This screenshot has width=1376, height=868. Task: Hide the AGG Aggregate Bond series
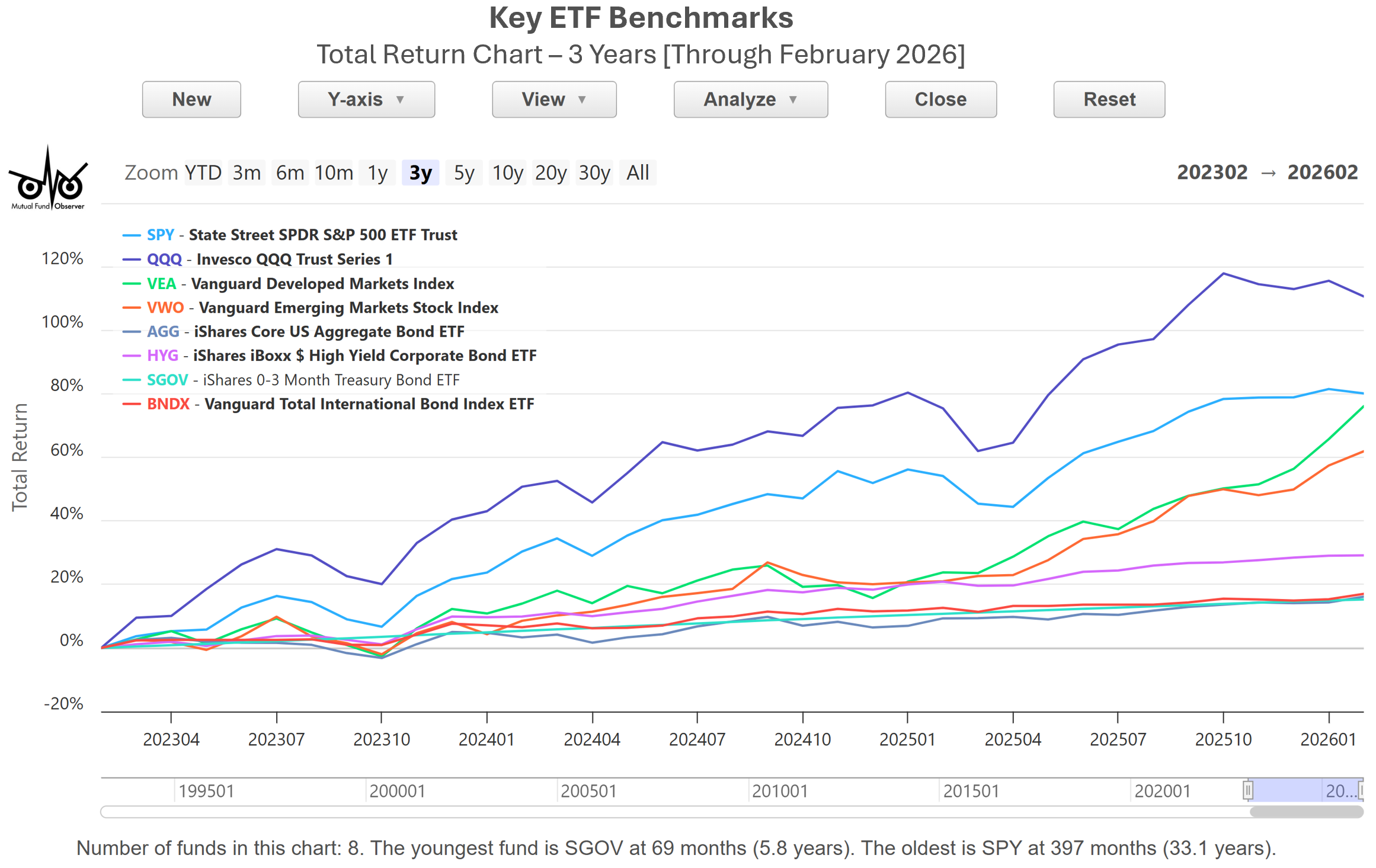[x=305, y=332]
